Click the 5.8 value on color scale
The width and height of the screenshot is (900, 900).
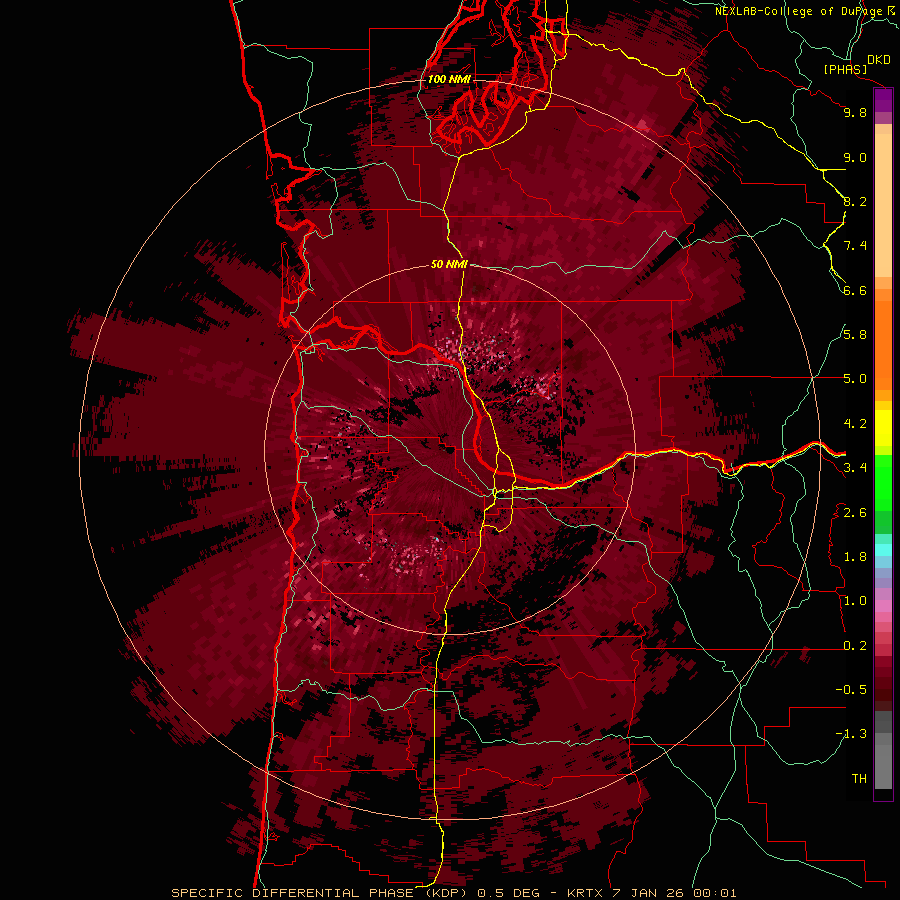click(855, 335)
